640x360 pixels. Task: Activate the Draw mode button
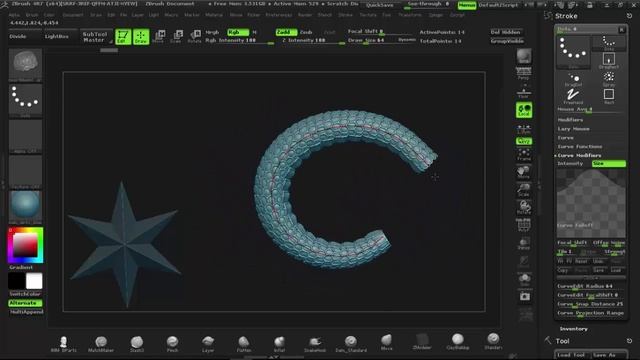pyautogui.click(x=141, y=36)
